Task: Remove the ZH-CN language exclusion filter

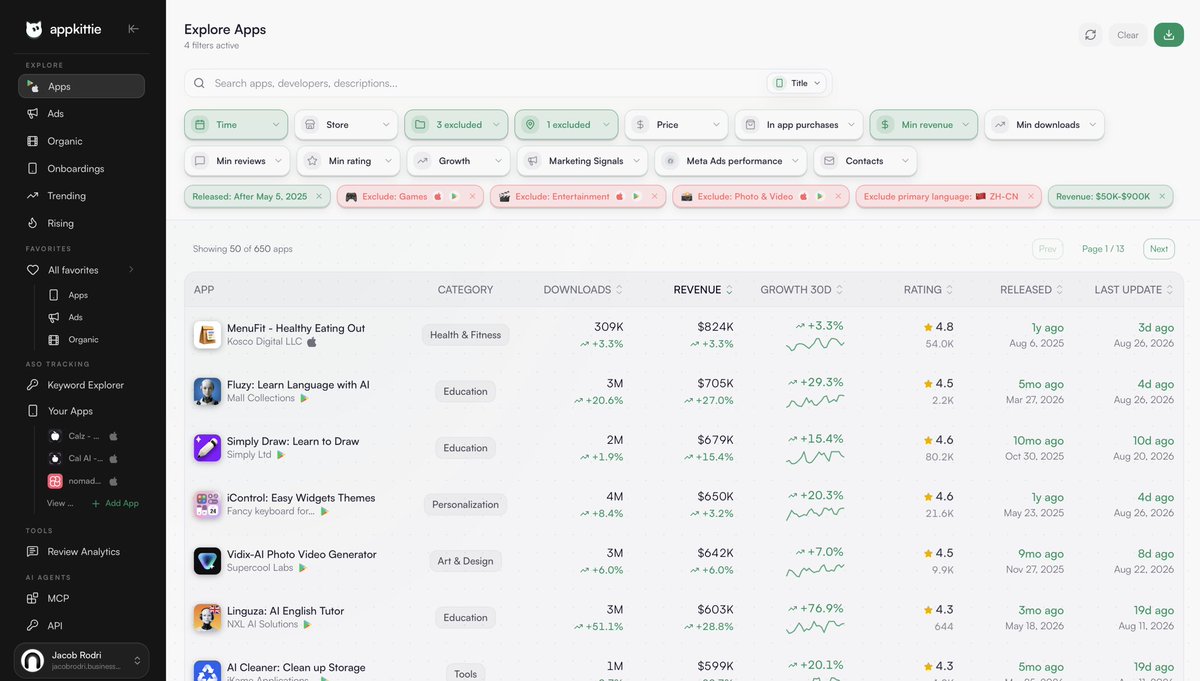Action: coord(1029,197)
